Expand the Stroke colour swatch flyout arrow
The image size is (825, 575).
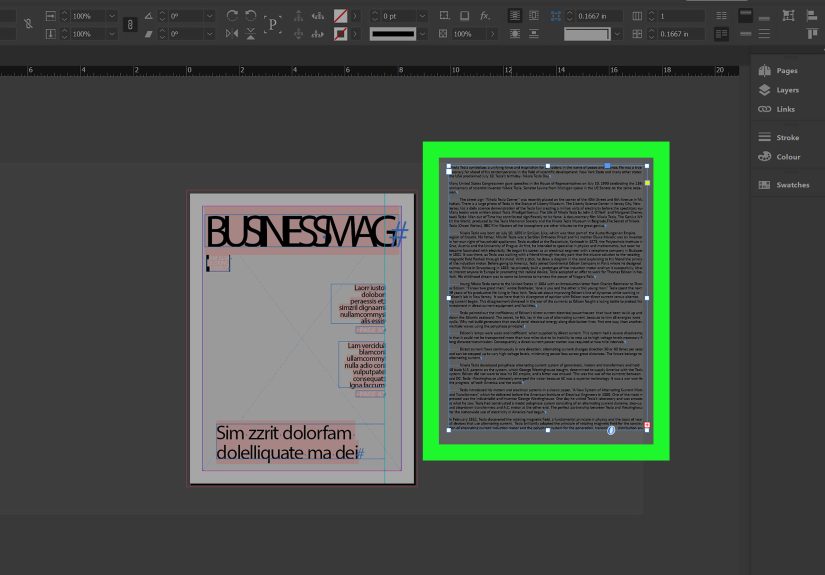pos(355,34)
